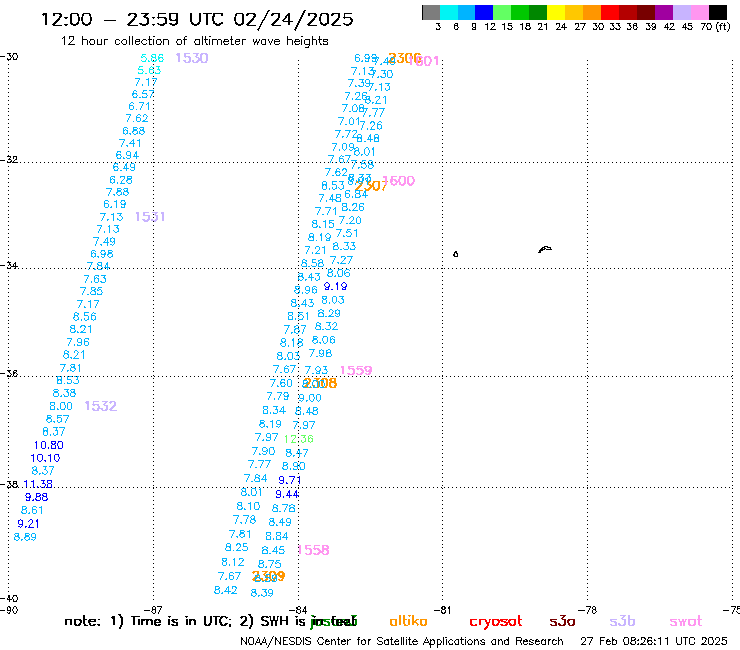The width and height of the screenshot is (740, 650).
Task: Click the wave height value "6.28"
Action: pyautogui.click(x=121, y=180)
